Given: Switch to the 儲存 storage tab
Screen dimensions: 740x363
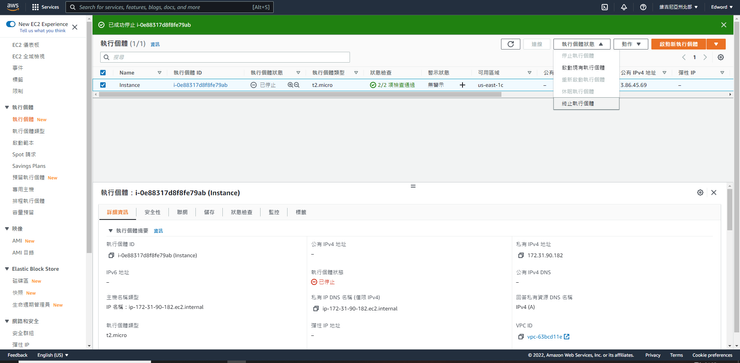Looking at the screenshot, I should (209, 212).
